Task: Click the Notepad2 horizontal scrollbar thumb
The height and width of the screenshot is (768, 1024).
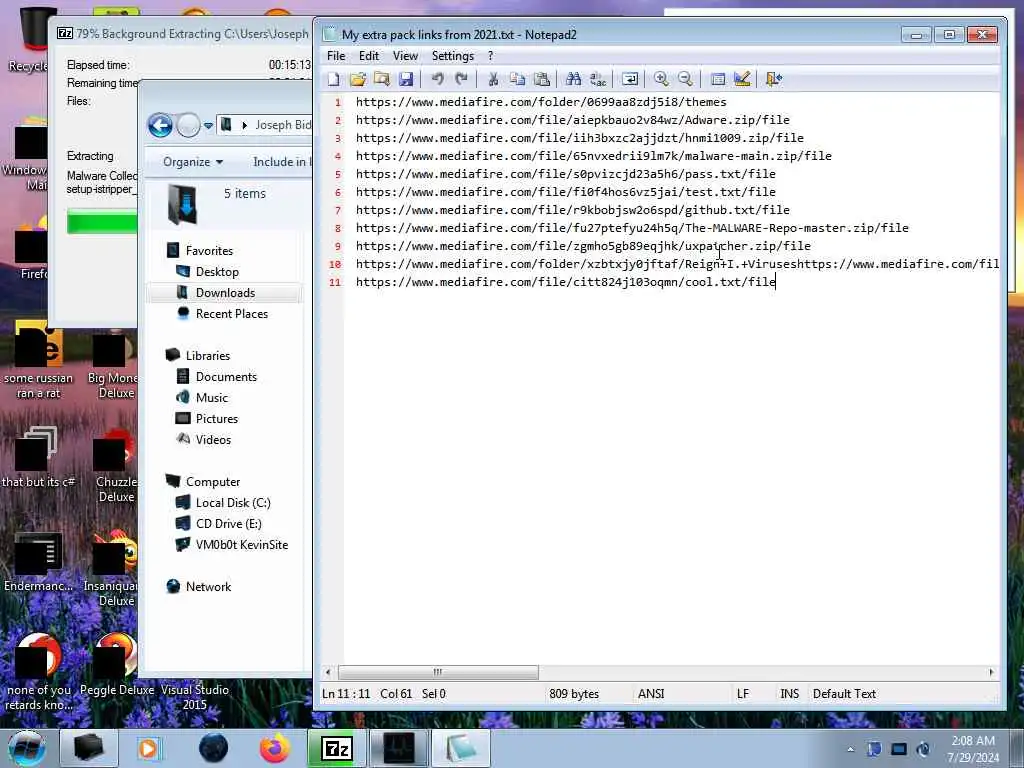Action: (x=438, y=672)
